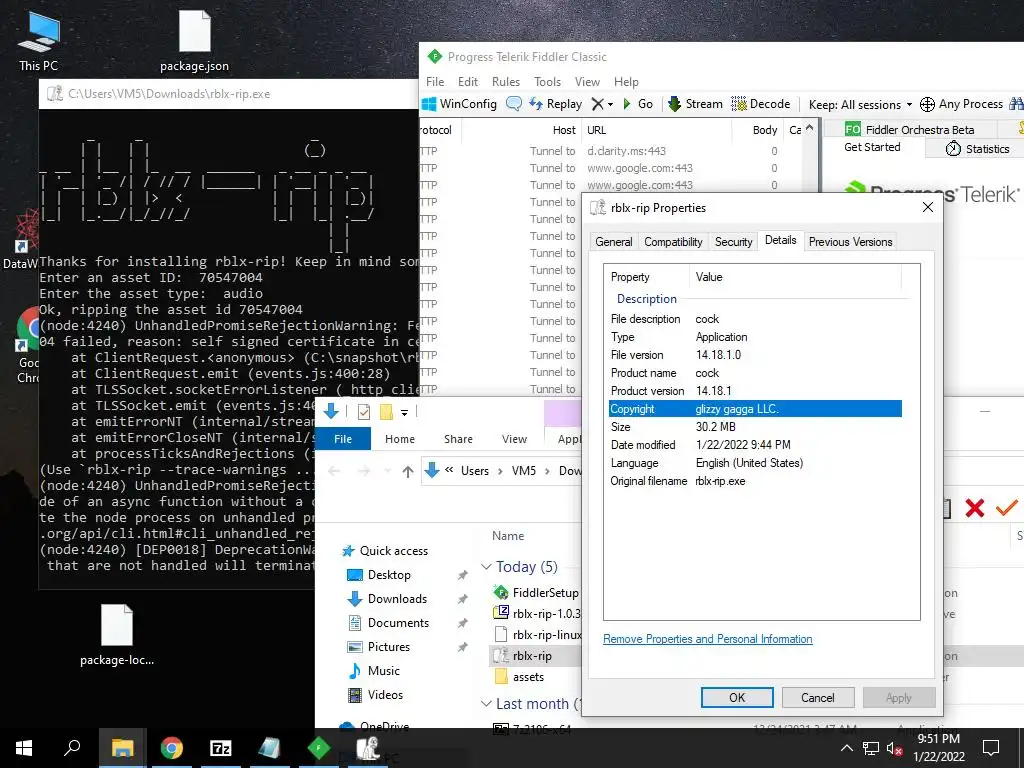Image resolution: width=1024 pixels, height=768 pixels.
Task: Collapse the Today (5) group
Action: pos(486,567)
